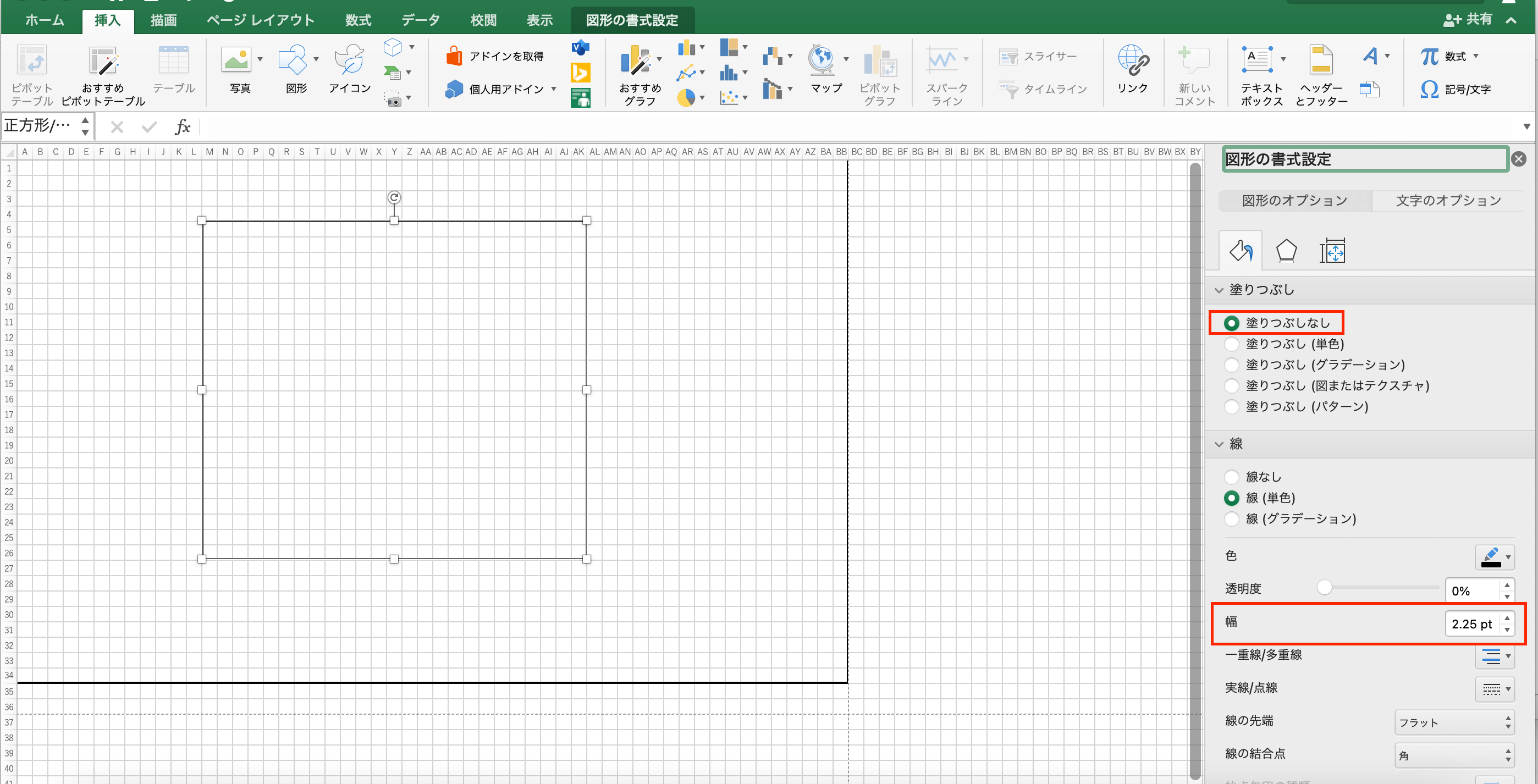Screen dimensions: 1538x784
Task: Open the WordArt A dropdown
Action: point(1376,56)
